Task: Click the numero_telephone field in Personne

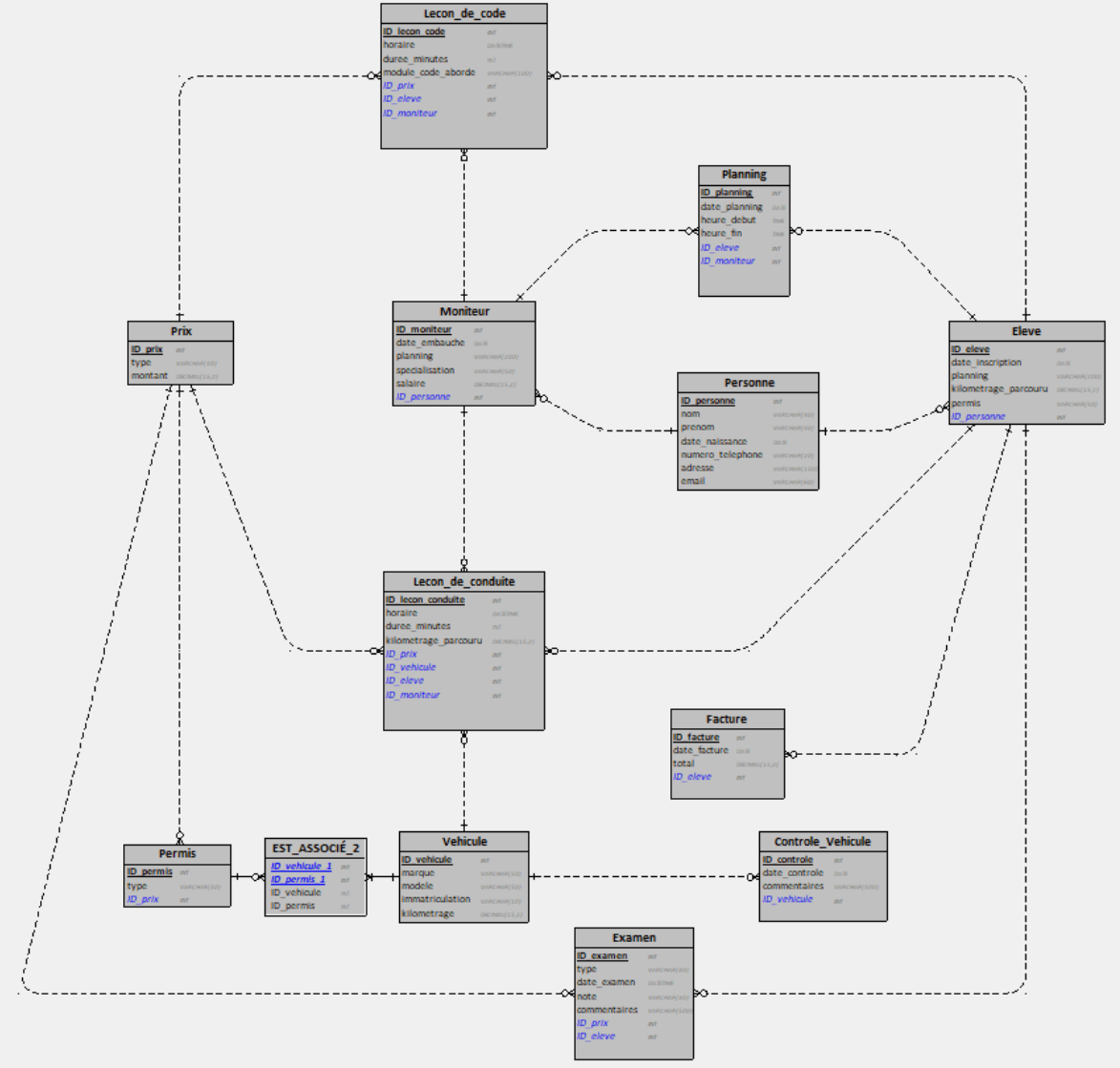Action: (x=722, y=454)
